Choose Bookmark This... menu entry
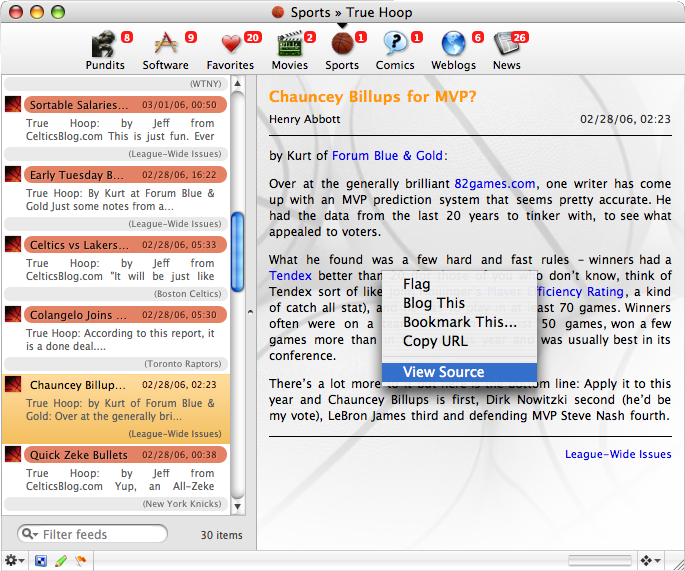685x571 pixels. (x=459, y=322)
